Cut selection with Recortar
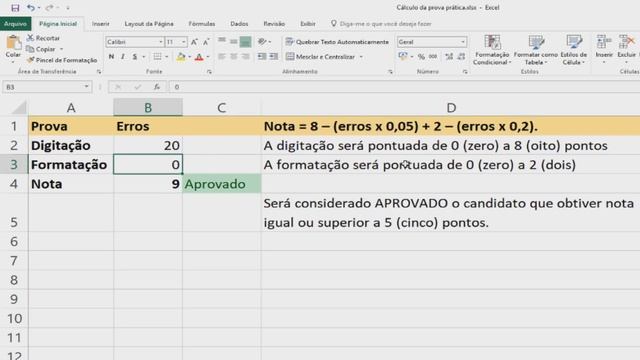 [44, 38]
